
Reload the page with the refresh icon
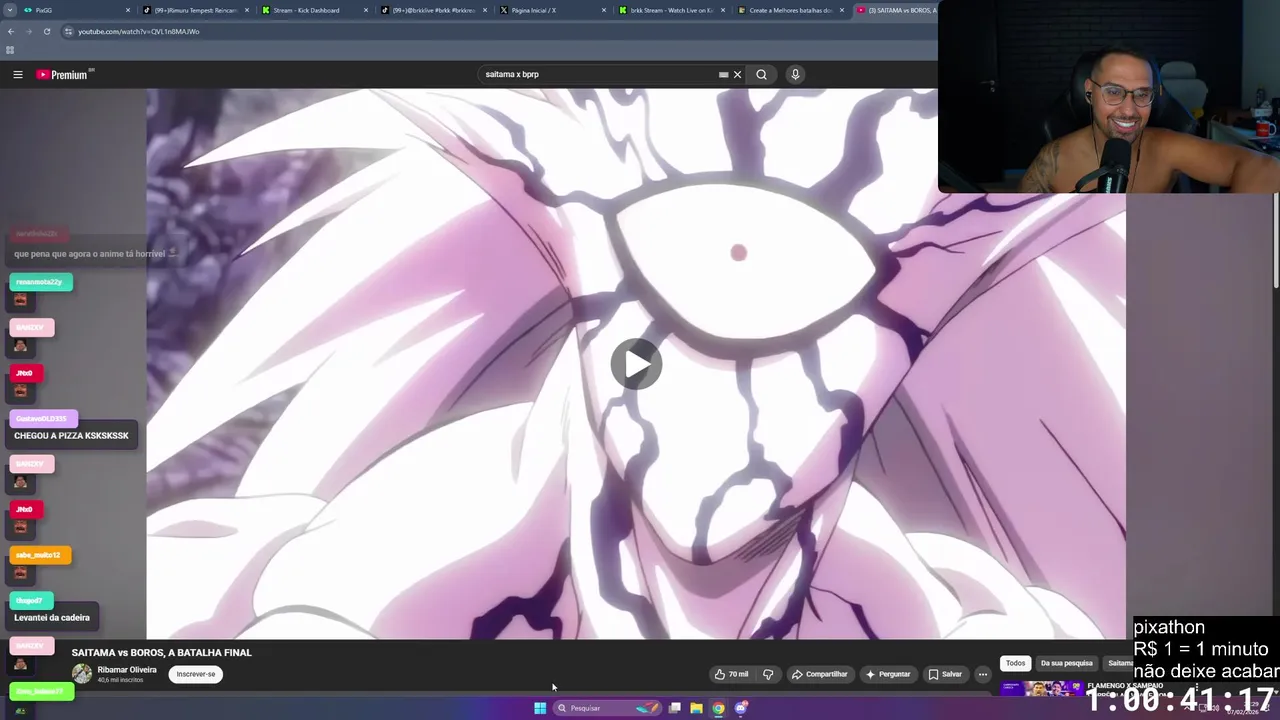(46, 31)
